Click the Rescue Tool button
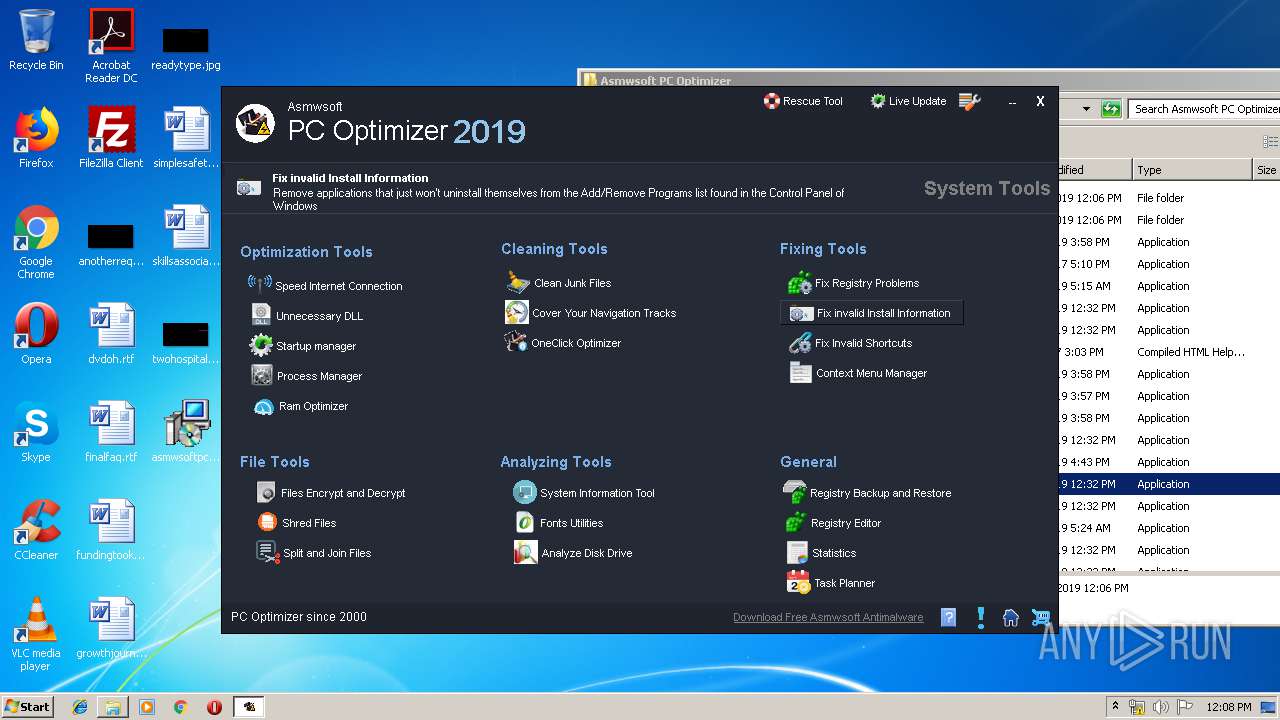The image size is (1280, 720). coord(803,101)
